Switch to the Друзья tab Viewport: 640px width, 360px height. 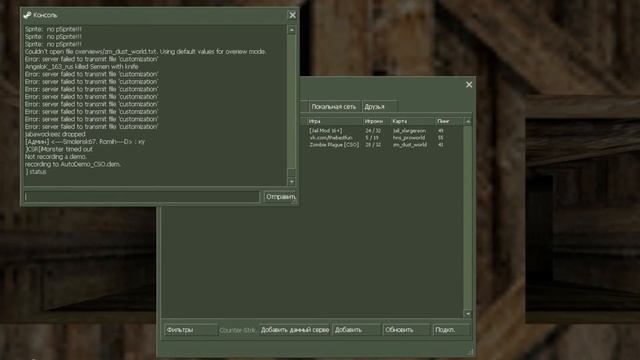[379, 107]
